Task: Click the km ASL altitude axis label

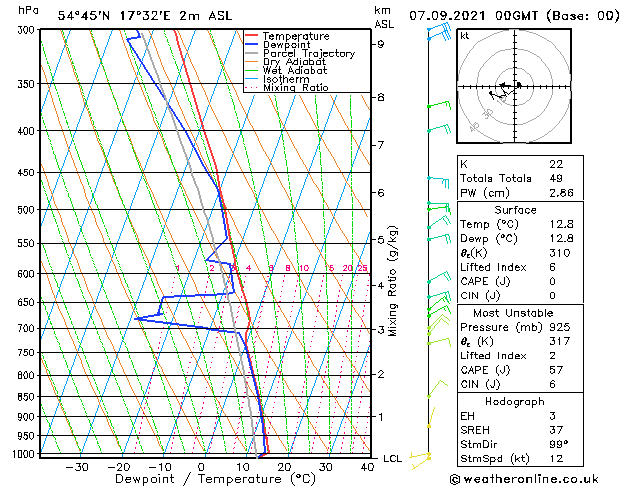Action: pos(384,17)
